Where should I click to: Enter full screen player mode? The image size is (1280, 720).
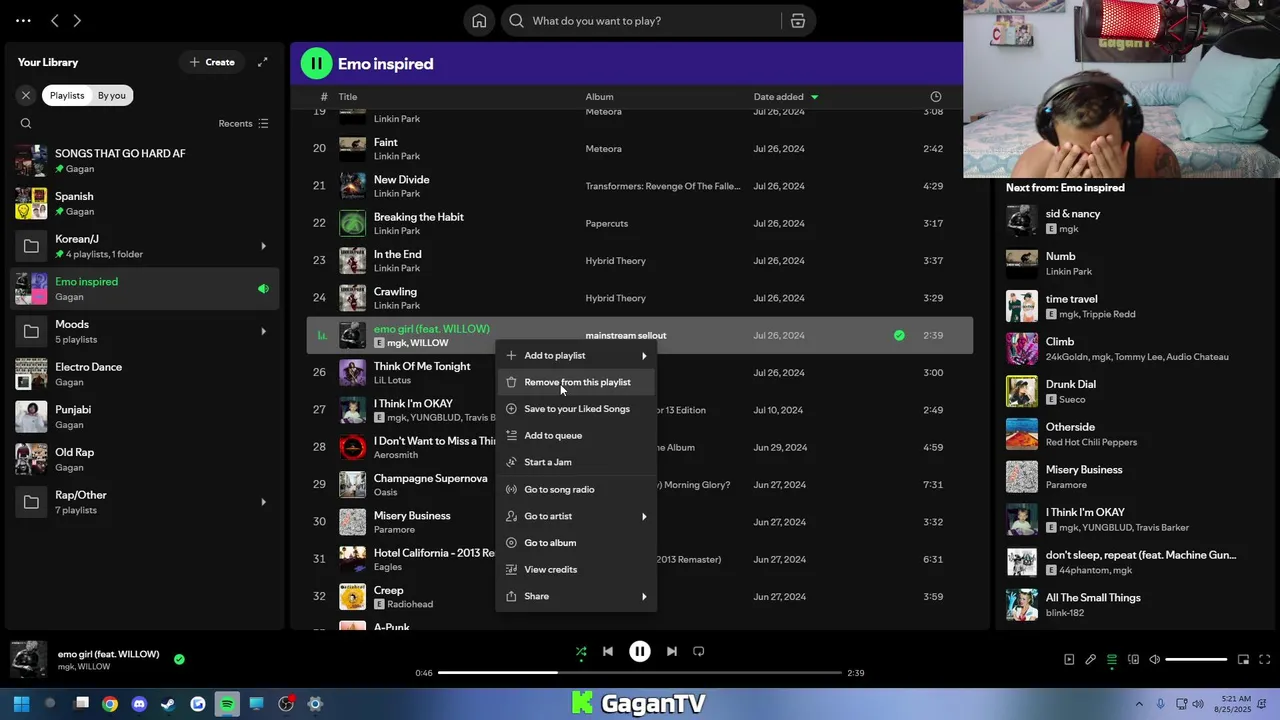1264,659
